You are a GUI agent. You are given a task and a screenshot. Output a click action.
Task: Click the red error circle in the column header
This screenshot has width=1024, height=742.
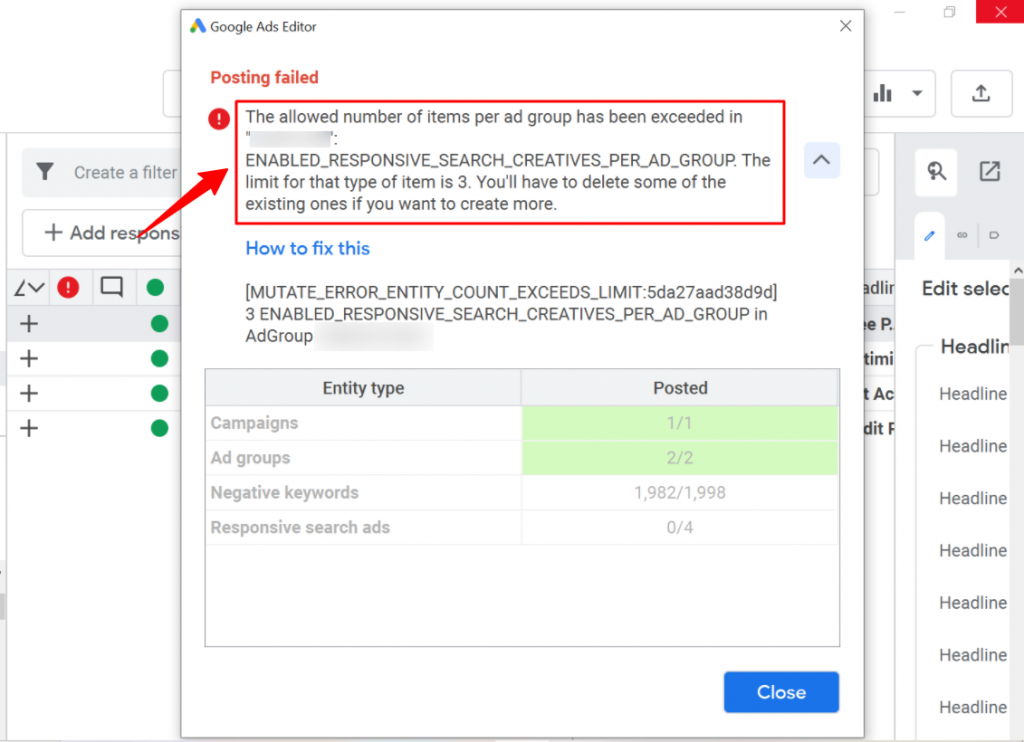point(68,287)
